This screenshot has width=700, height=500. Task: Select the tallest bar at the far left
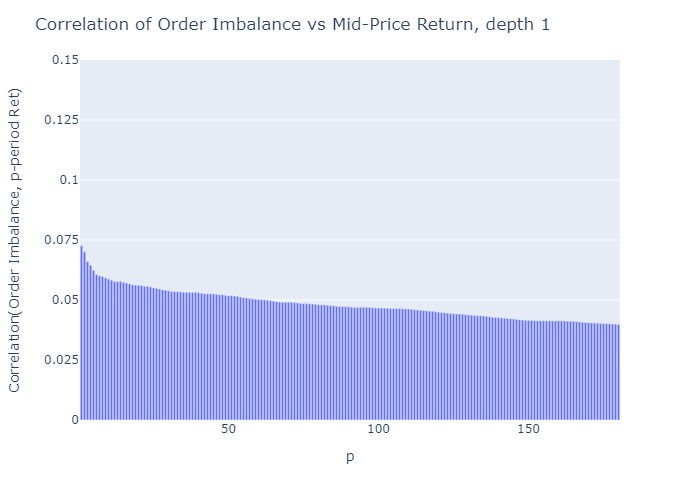pyautogui.click(x=82, y=340)
